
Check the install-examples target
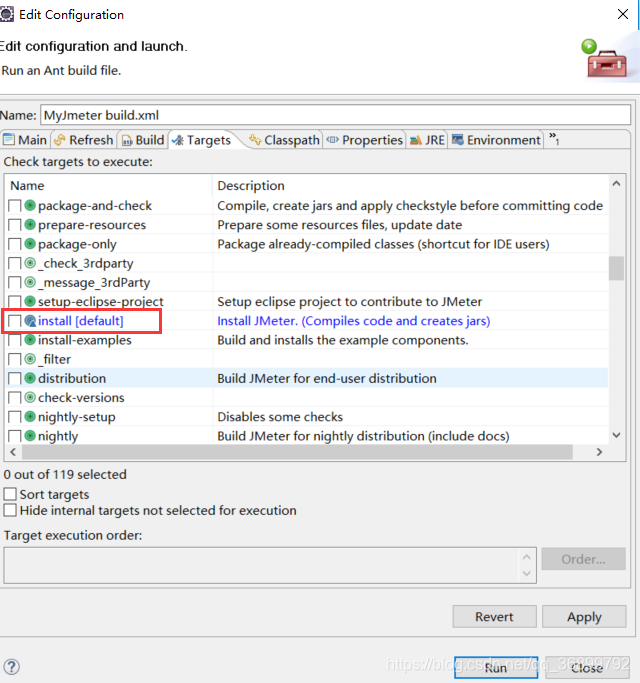15,340
